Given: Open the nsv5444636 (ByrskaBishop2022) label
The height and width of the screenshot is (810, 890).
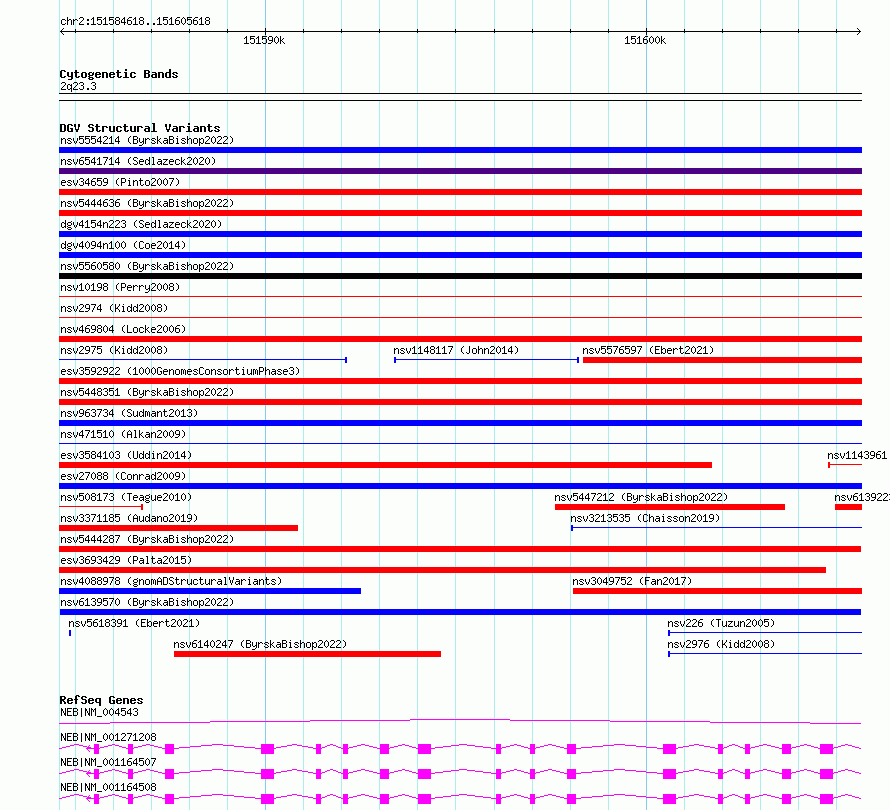Looking at the screenshot, I should [x=147, y=203].
